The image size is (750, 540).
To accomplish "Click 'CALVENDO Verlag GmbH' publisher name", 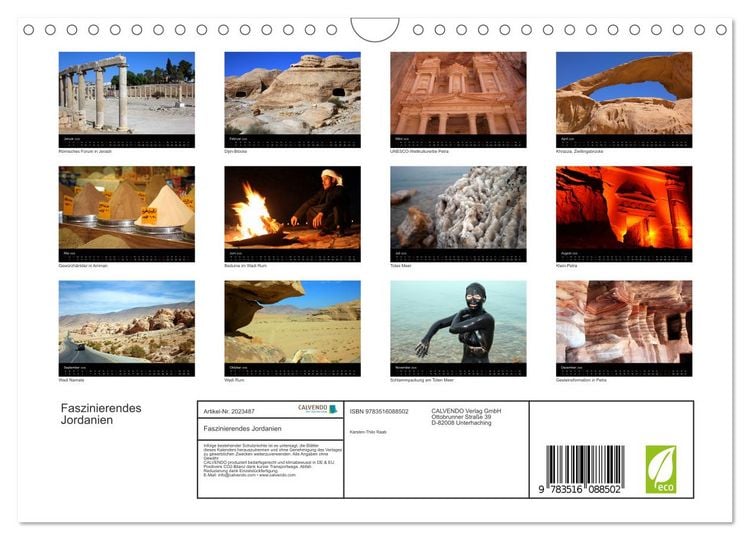I will pos(466,411).
